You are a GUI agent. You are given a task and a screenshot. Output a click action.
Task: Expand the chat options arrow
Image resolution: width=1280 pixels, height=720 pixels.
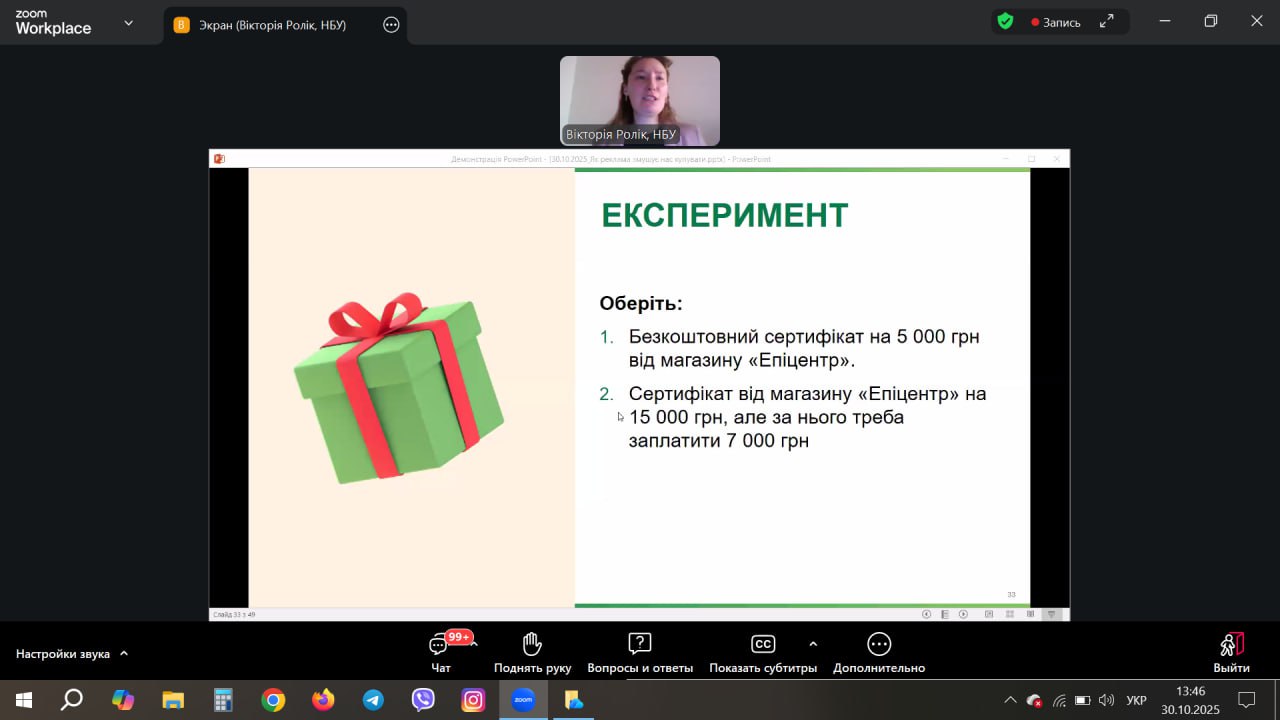[x=474, y=644]
